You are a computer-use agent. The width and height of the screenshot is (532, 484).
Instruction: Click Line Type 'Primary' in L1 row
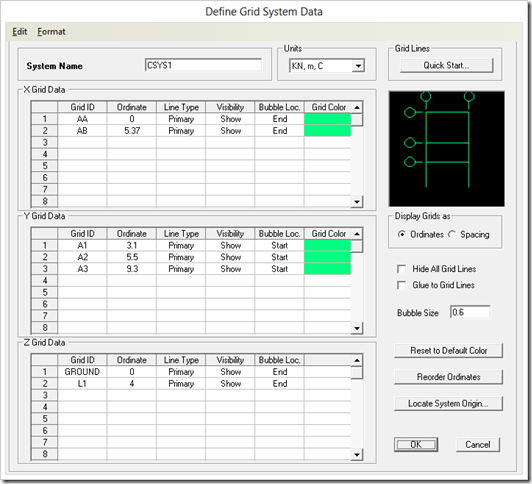181,384
